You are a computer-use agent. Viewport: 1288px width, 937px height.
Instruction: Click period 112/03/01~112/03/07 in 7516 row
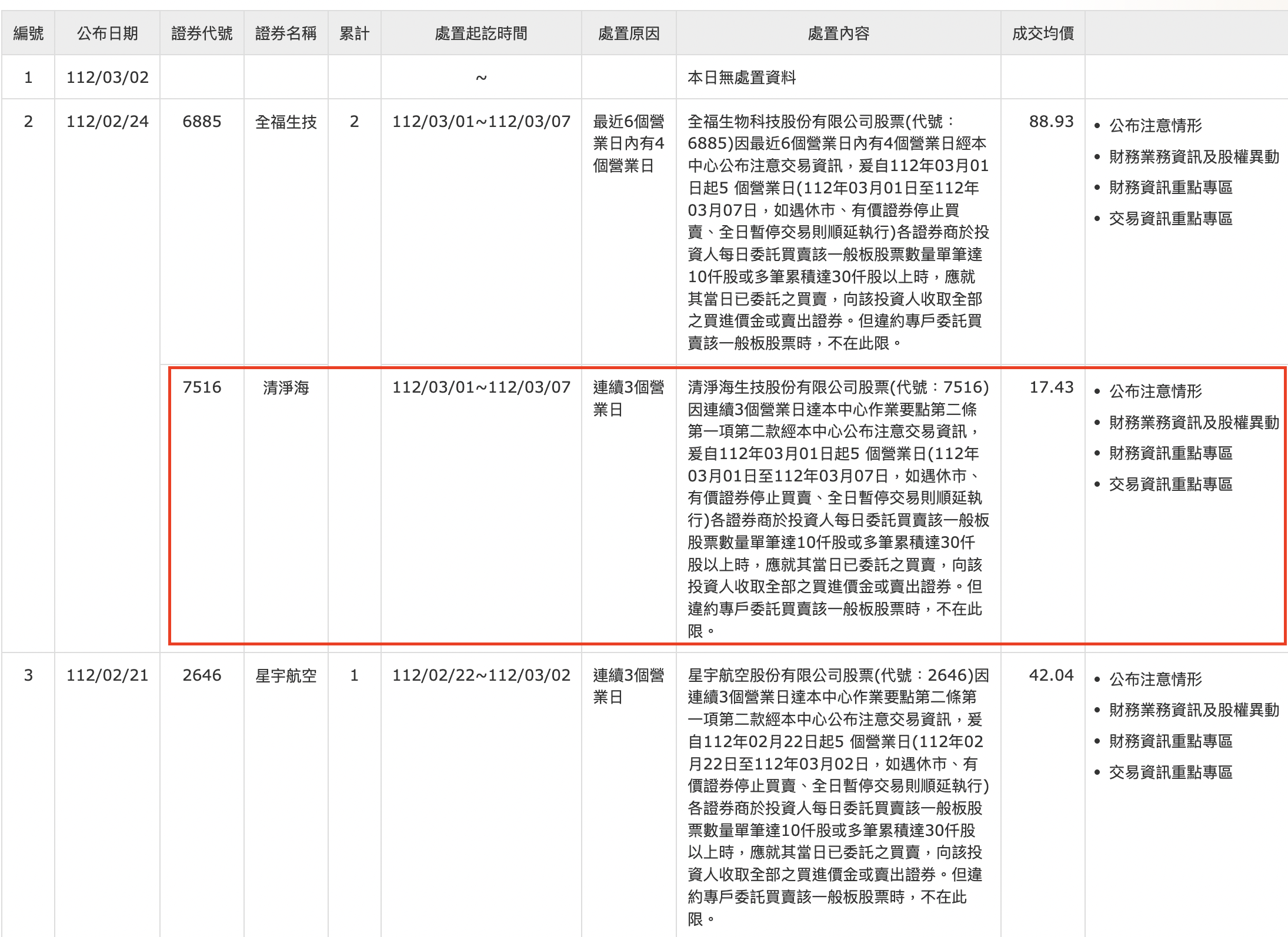pyautogui.click(x=481, y=387)
